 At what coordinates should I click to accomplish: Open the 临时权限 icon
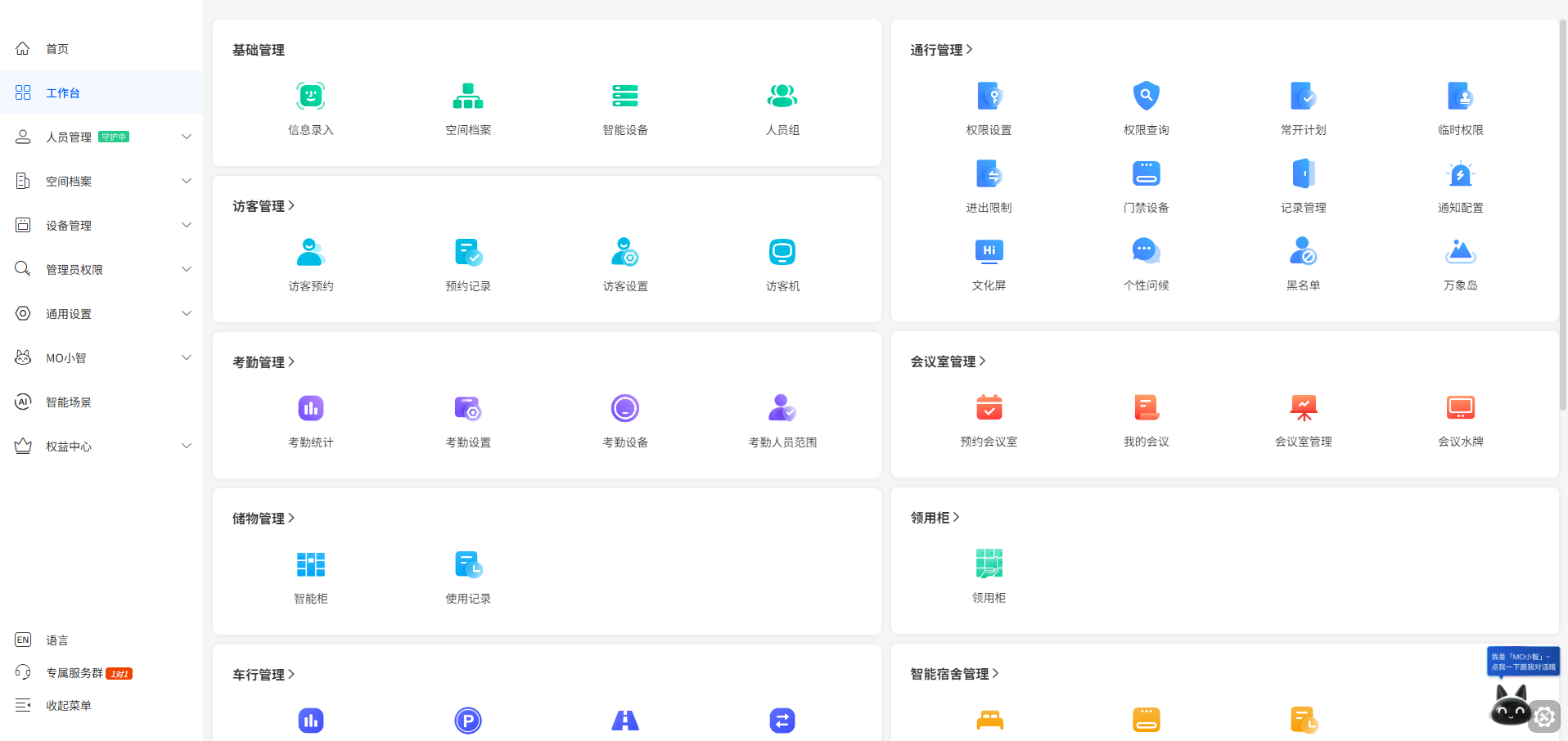tap(1461, 96)
